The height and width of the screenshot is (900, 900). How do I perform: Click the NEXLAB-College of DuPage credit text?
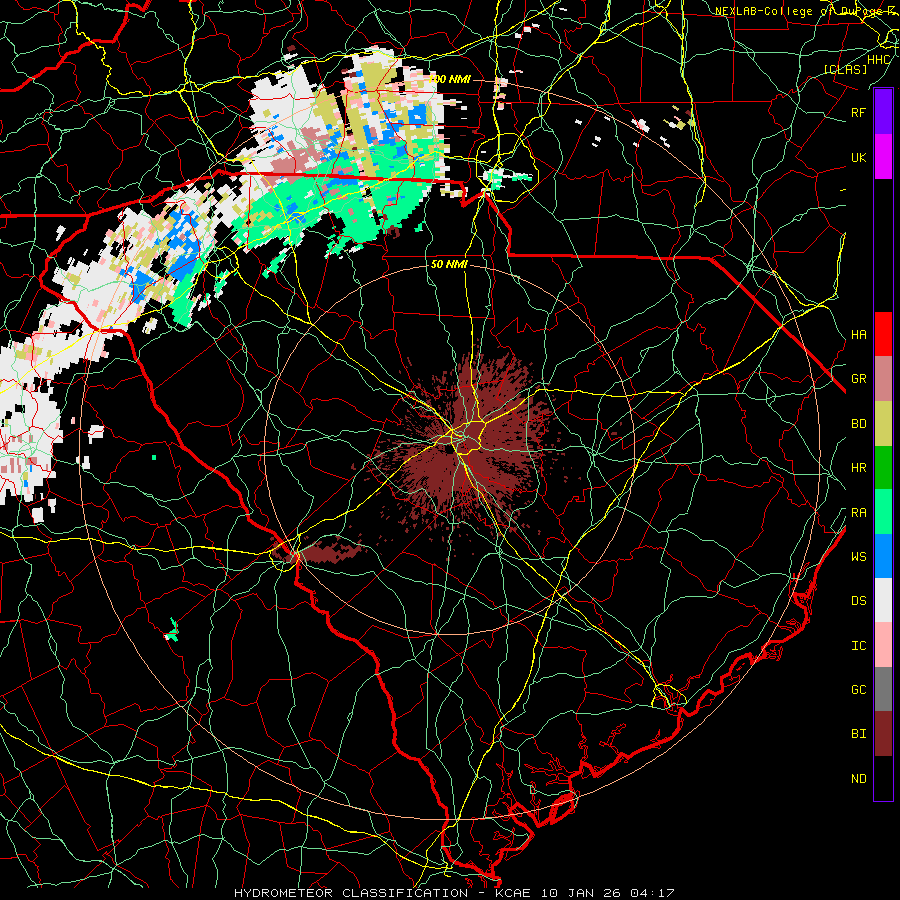click(806, 11)
